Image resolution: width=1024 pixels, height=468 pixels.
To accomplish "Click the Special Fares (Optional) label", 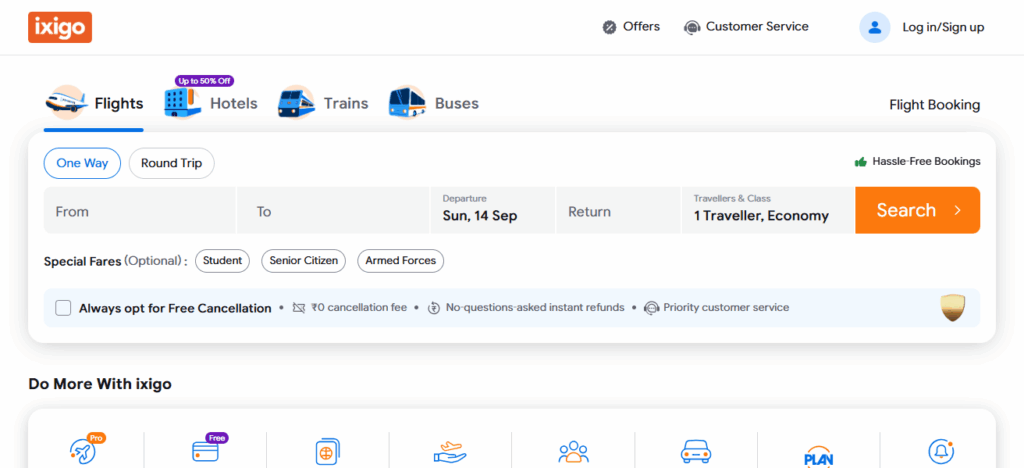I will [115, 261].
